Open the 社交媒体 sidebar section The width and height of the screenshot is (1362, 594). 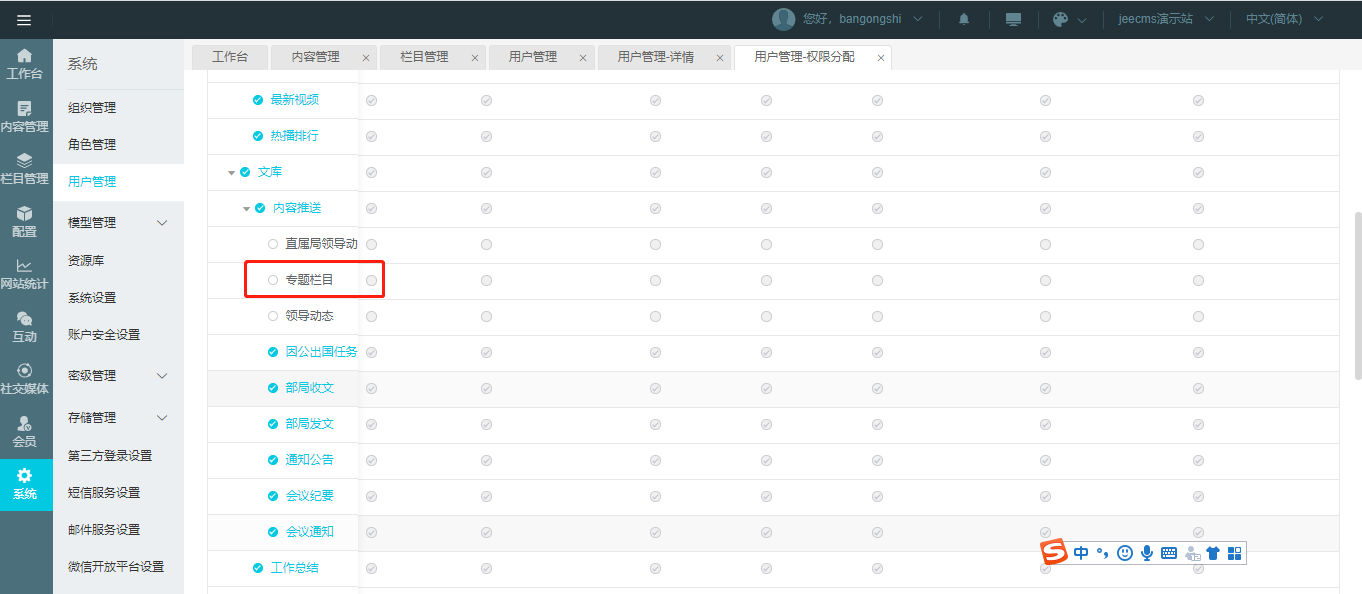pos(25,378)
